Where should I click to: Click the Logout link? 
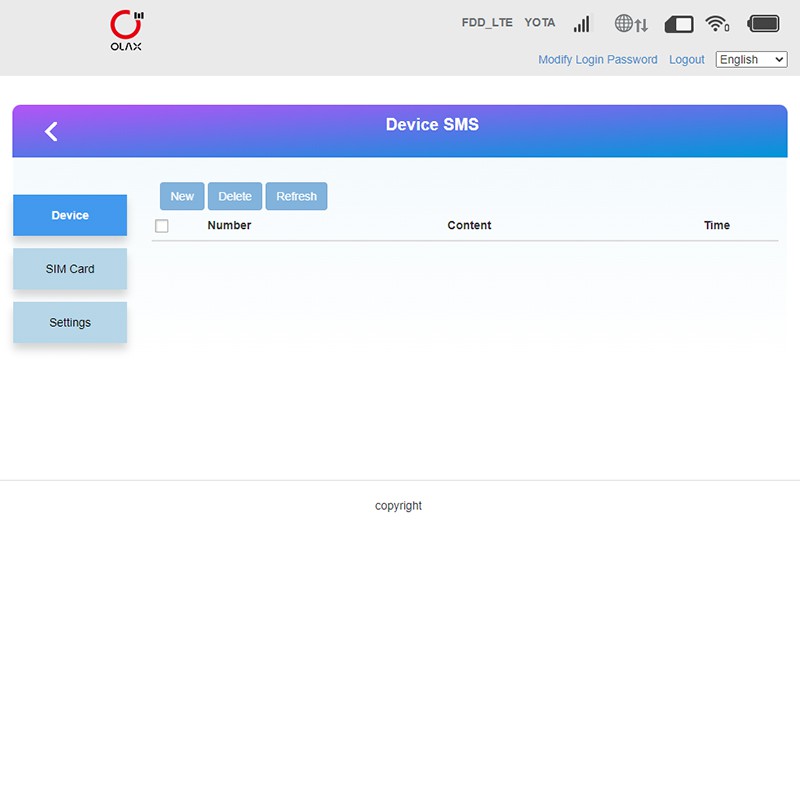[x=687, y=60]
